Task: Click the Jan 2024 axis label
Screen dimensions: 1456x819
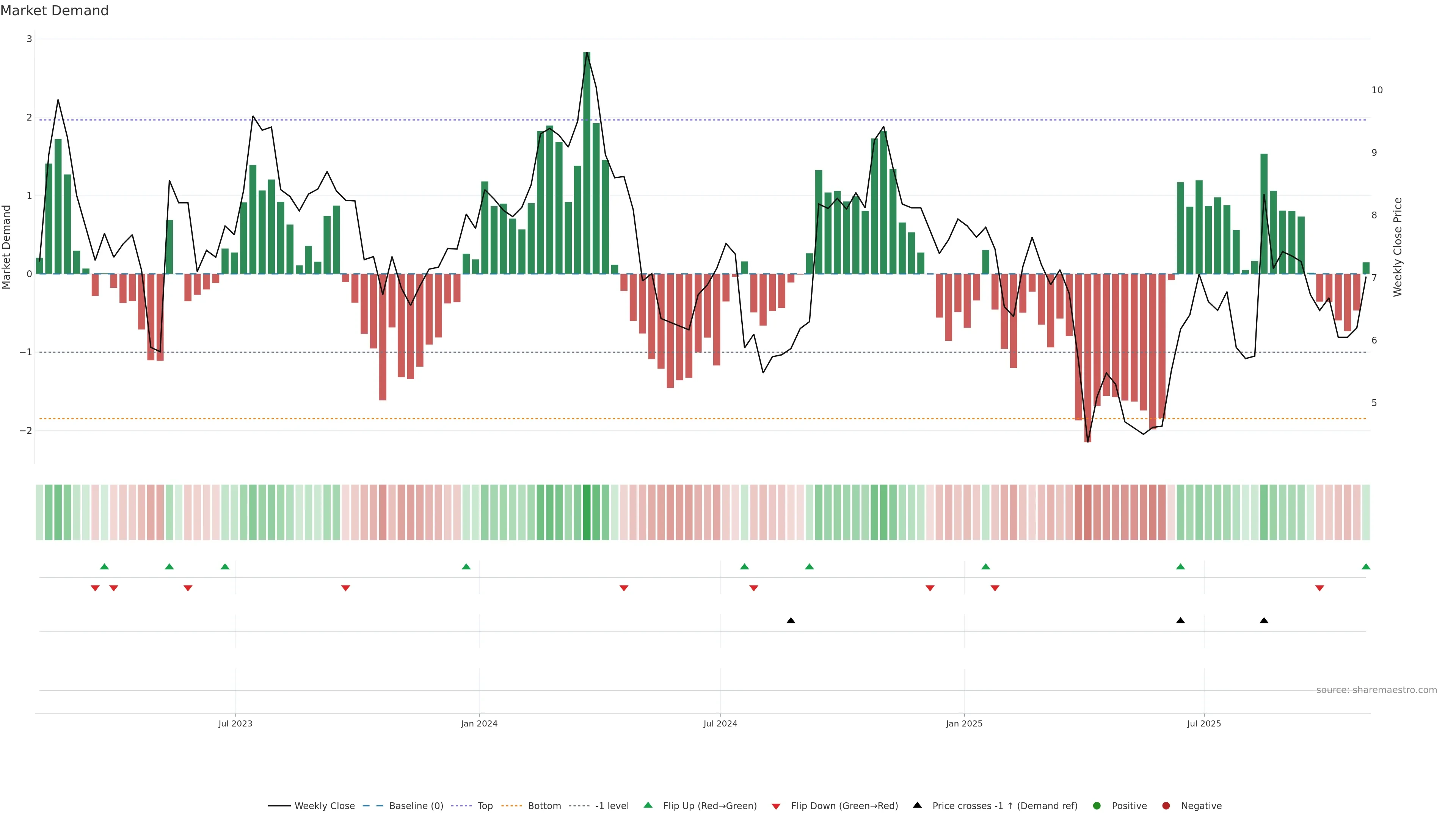Action: click(479, 724)
